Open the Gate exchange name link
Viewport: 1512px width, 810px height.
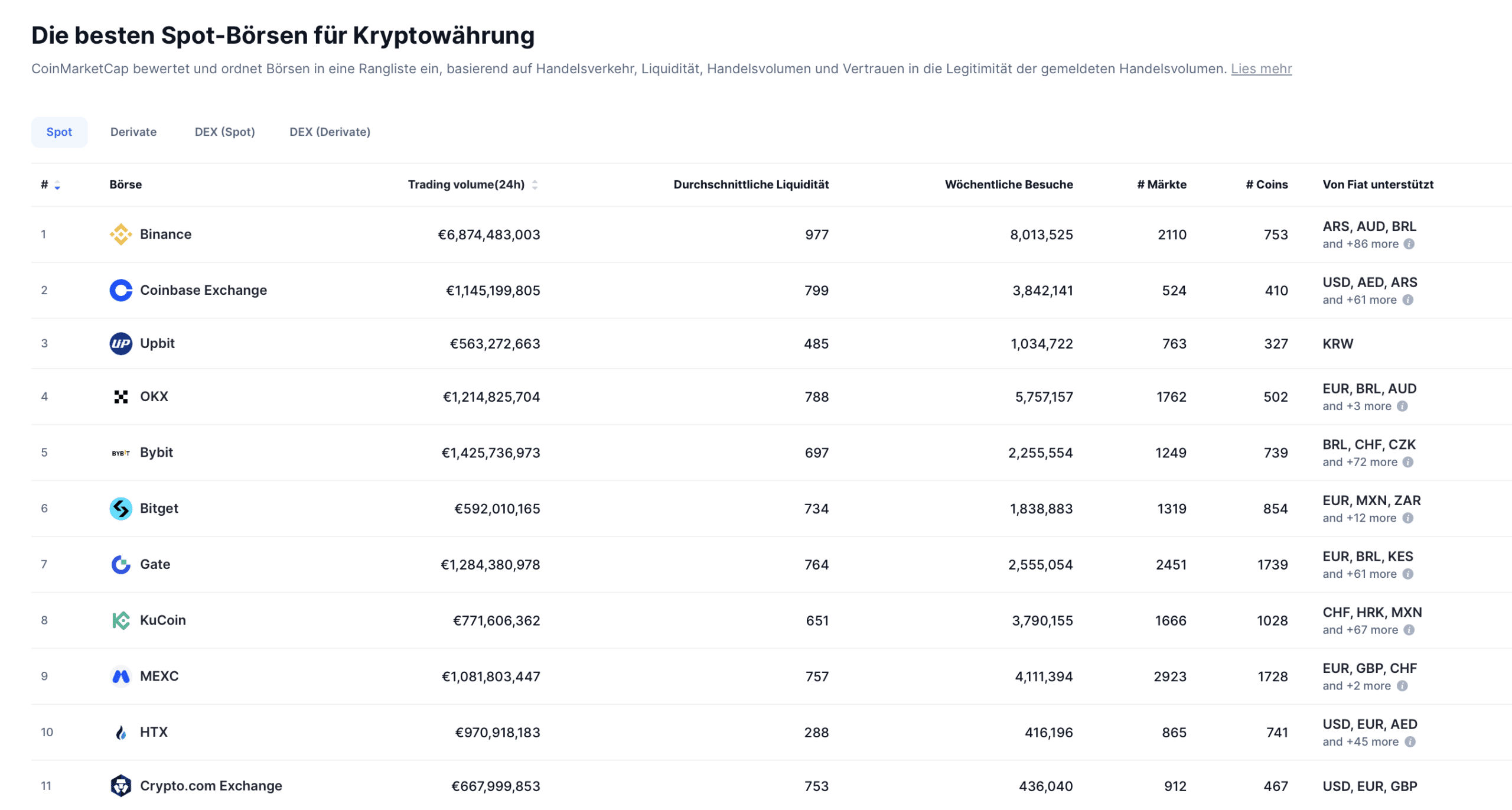[155, 564]
